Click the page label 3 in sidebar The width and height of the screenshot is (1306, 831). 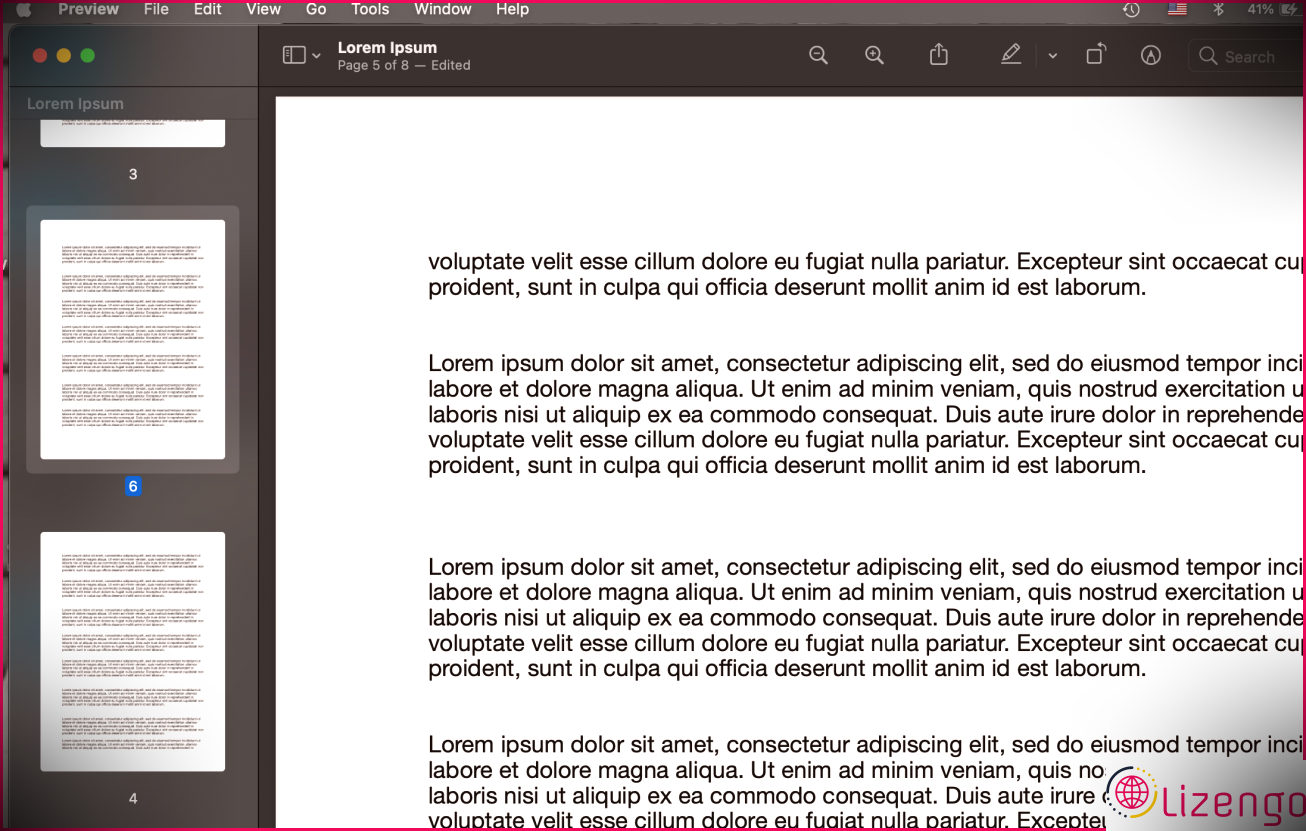pyautogui.click(x=133, y=174)
